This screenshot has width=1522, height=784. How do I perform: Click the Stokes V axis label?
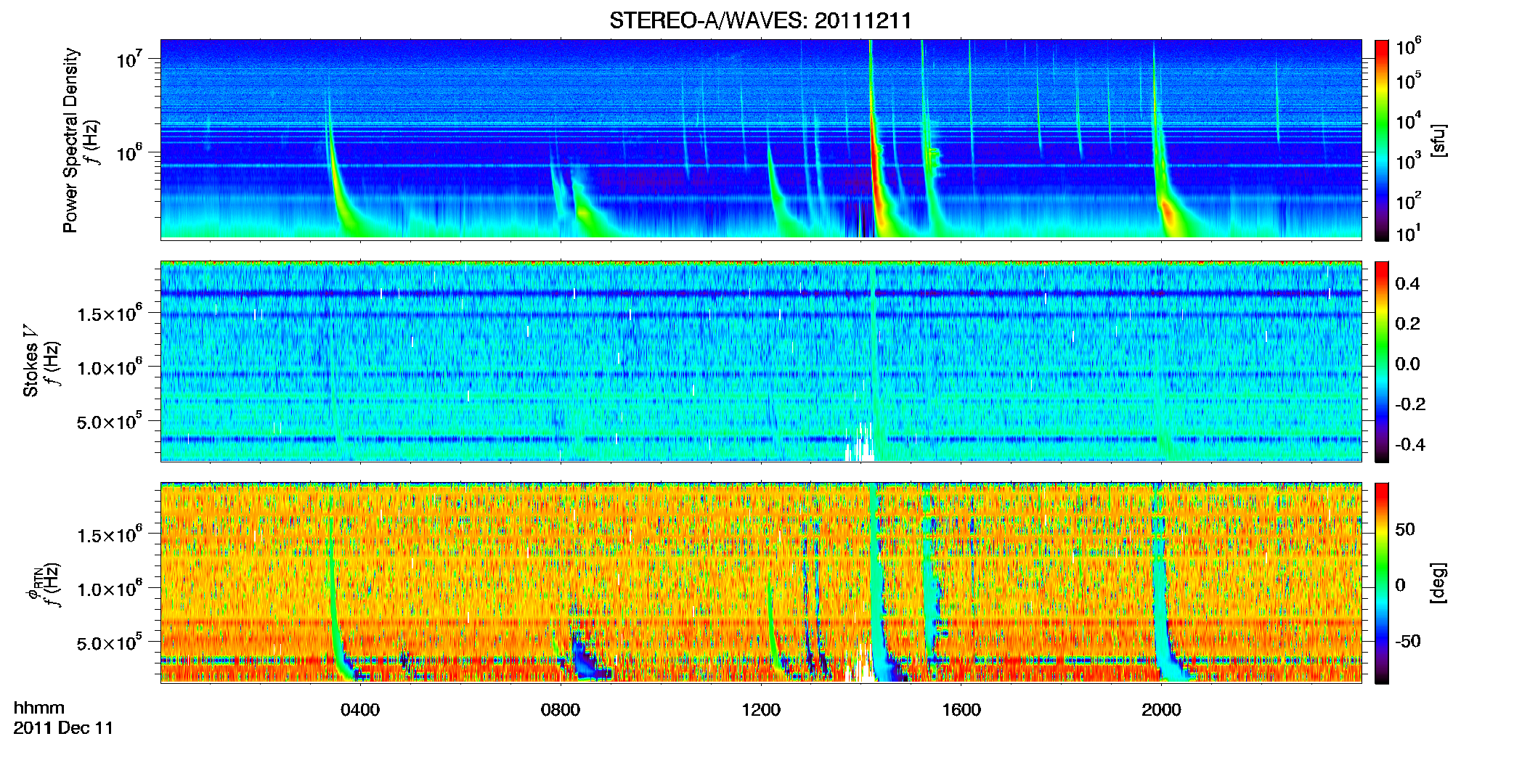[31, 361]
